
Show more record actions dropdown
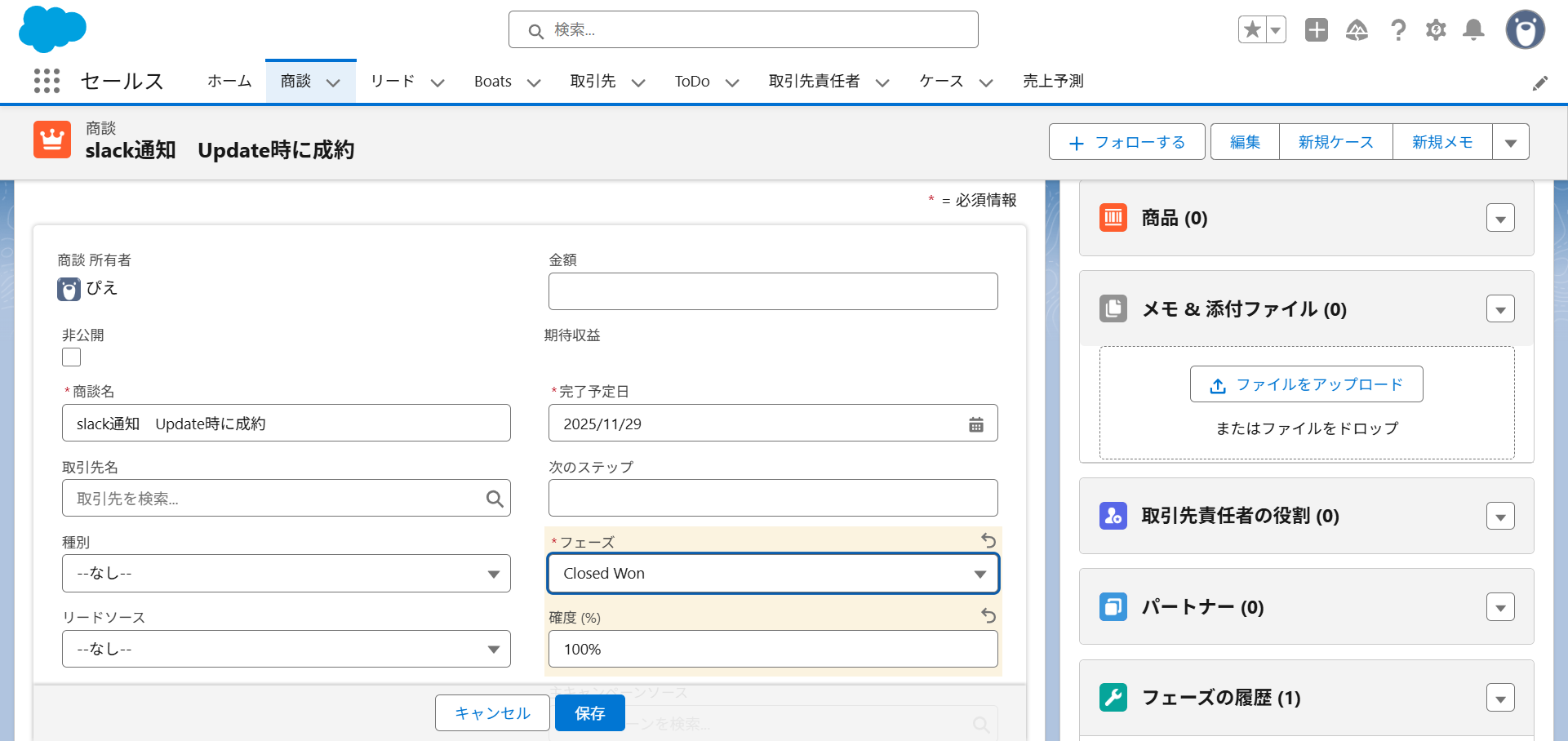[x=1511, y=142]
